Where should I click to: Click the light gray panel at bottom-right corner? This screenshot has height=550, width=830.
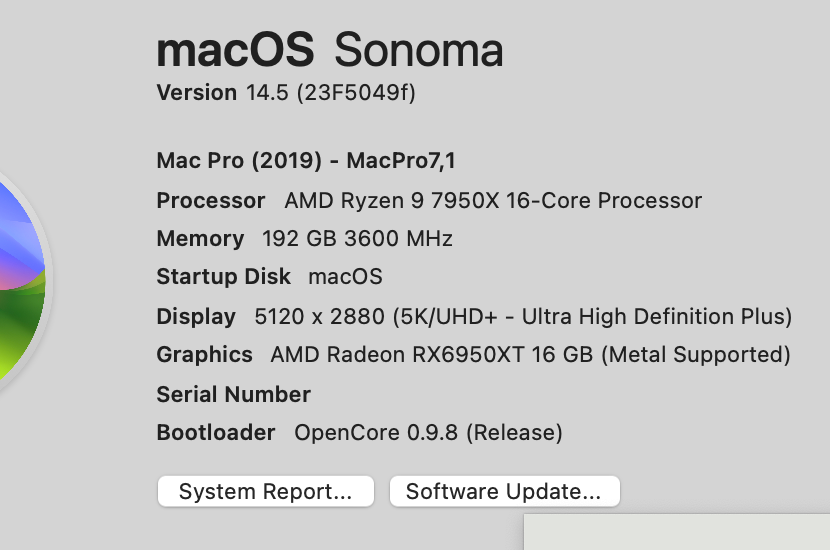pos(677,532)
